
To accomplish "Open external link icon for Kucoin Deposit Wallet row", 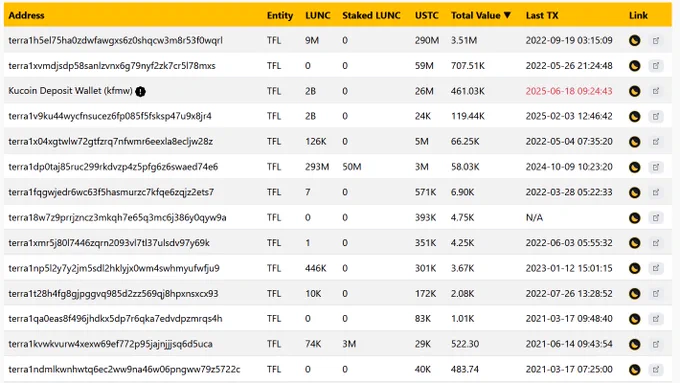I will (x=656, y=91).
